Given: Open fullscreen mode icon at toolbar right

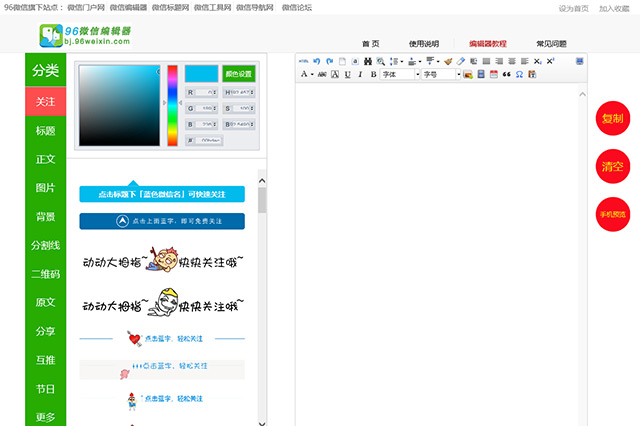Looking at the screenshot, I should point(579,61).
